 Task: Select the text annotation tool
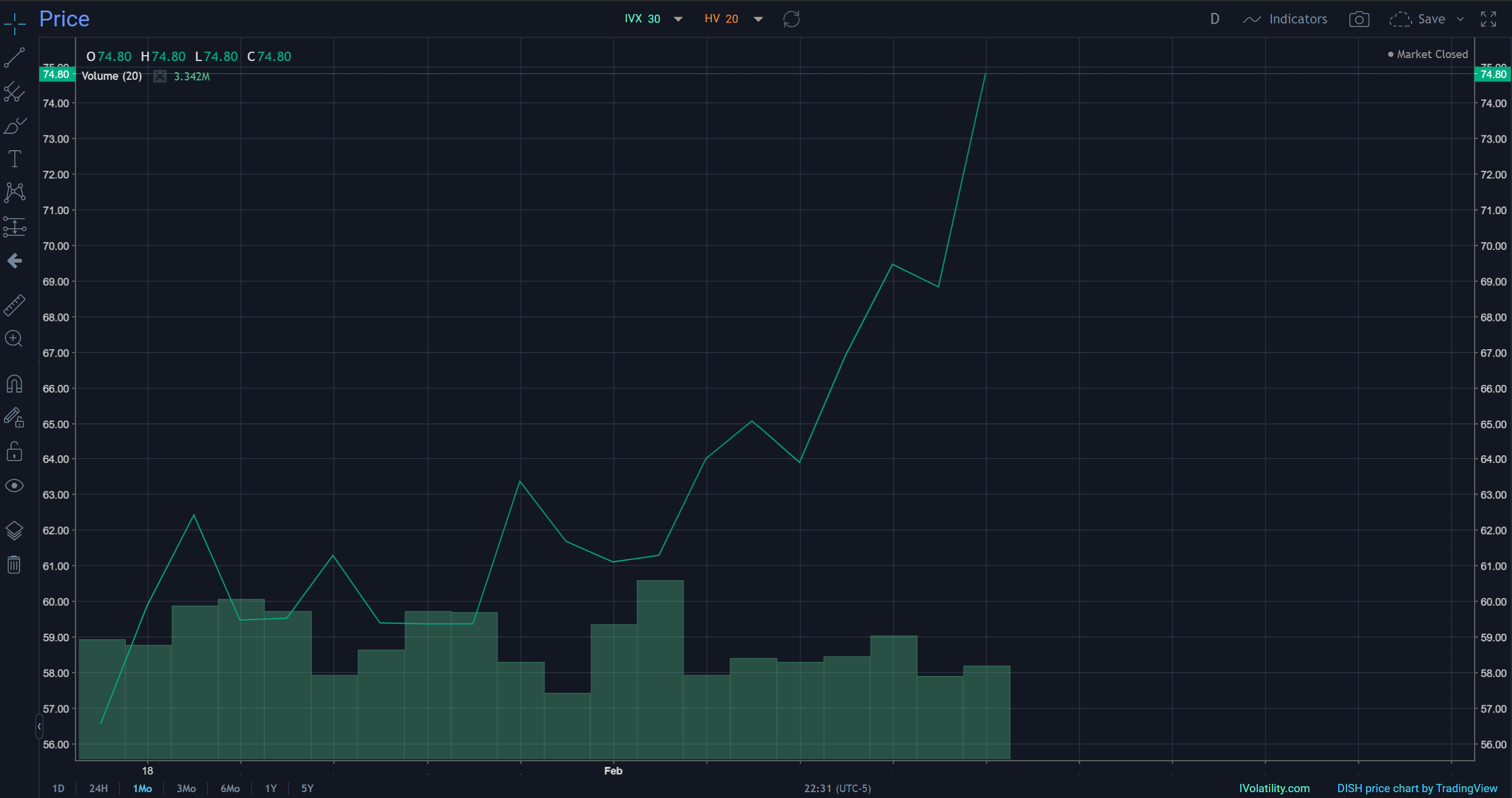[14, 159]
